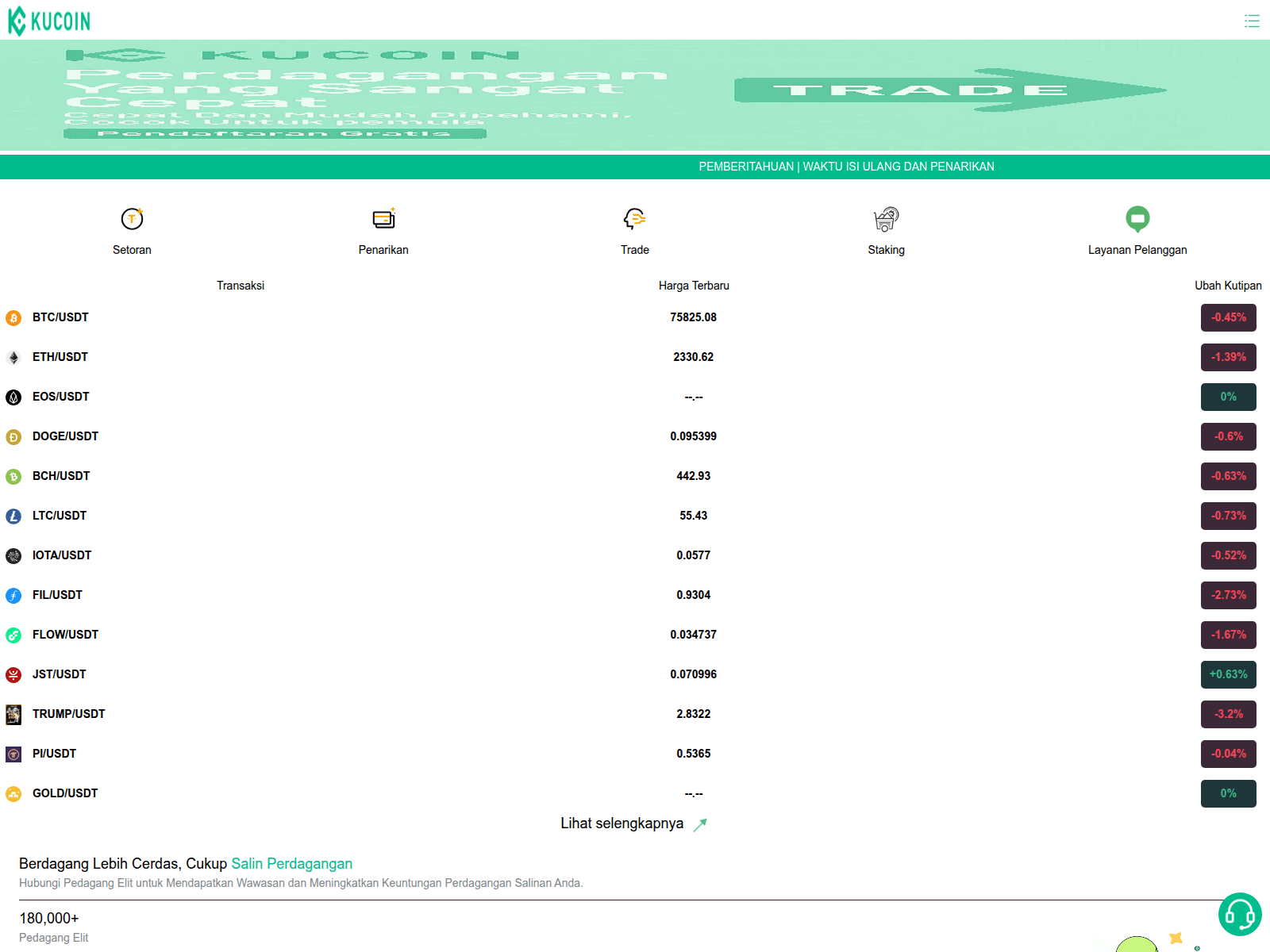Screen dimensions: 1270x952
Task: Click the FLOW coin icon
Action: pos(13,635)
